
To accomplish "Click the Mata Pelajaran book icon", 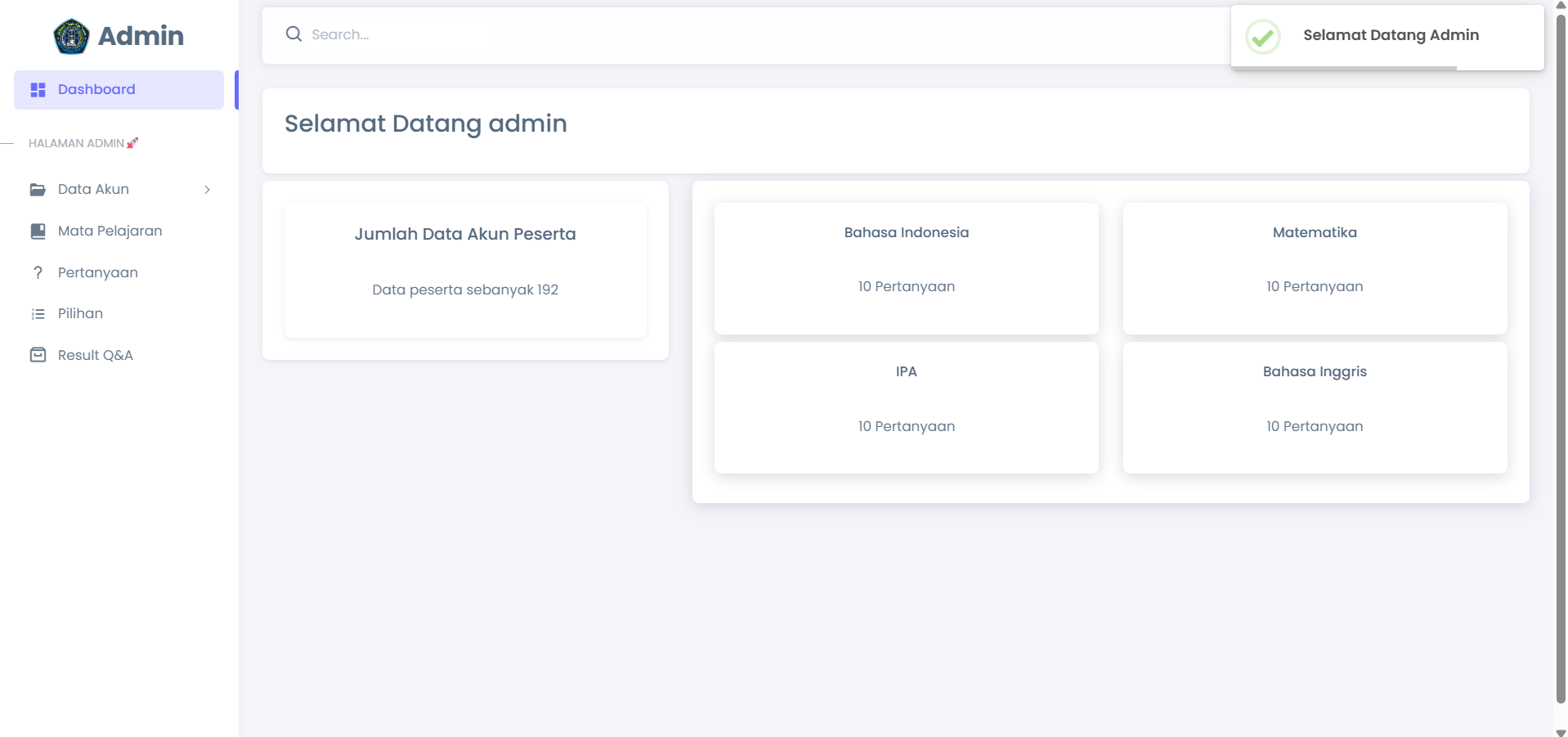I will coord(38,231).
